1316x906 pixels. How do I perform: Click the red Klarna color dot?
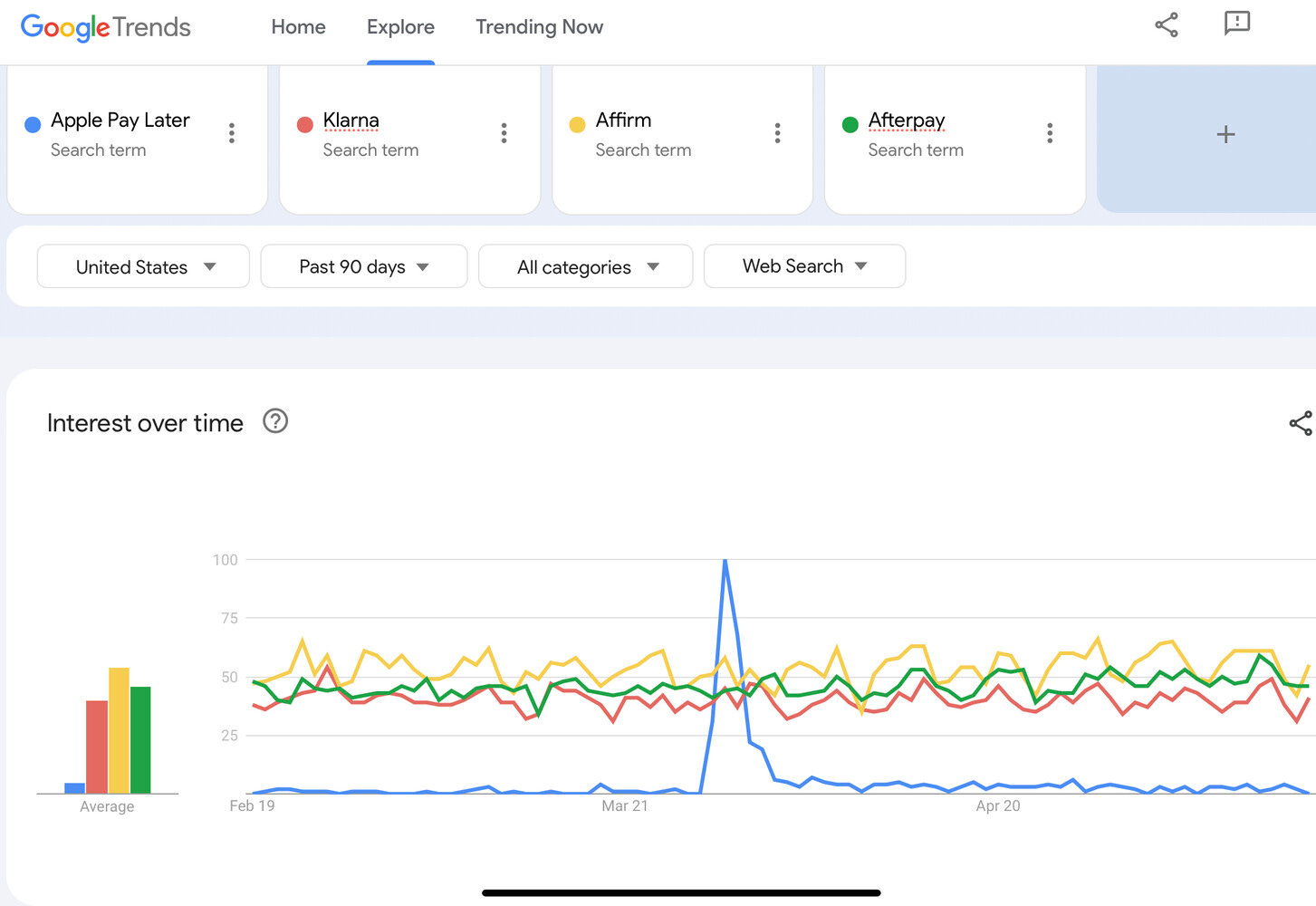pyautogui.click(x=305, y=125)
